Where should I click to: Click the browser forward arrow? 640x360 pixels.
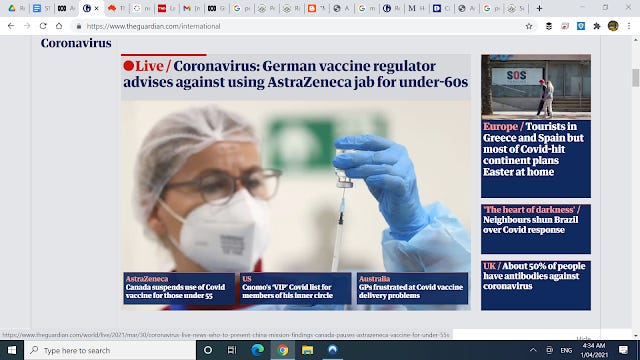pyautogui.click(x=27, y=26)
